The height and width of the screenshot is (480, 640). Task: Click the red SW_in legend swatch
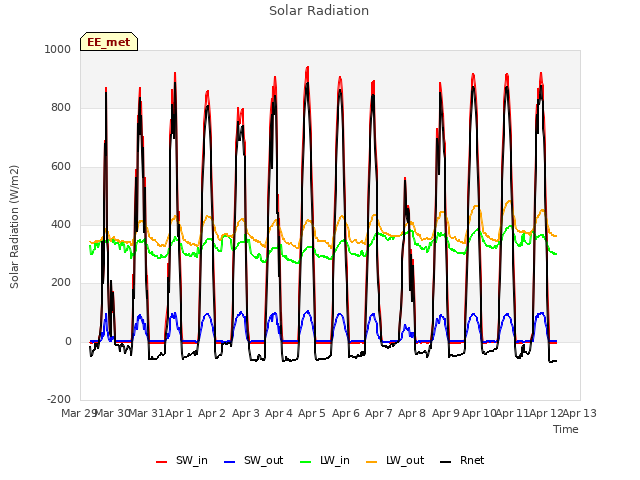162,462
